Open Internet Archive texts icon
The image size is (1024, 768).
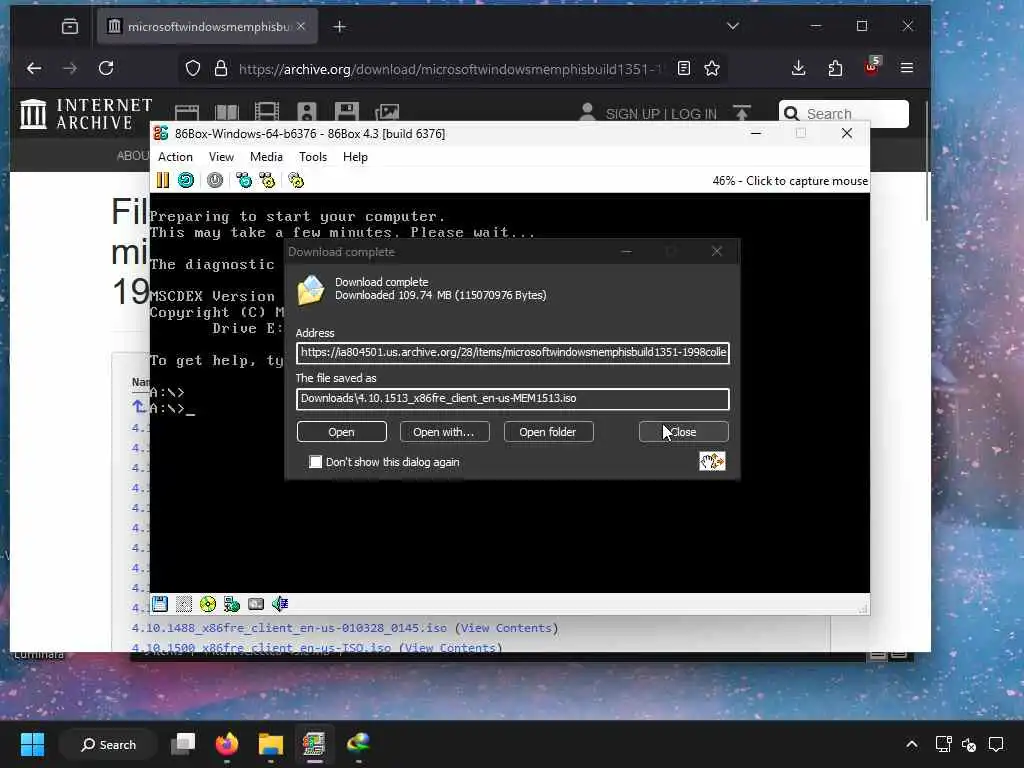point(227,112)
